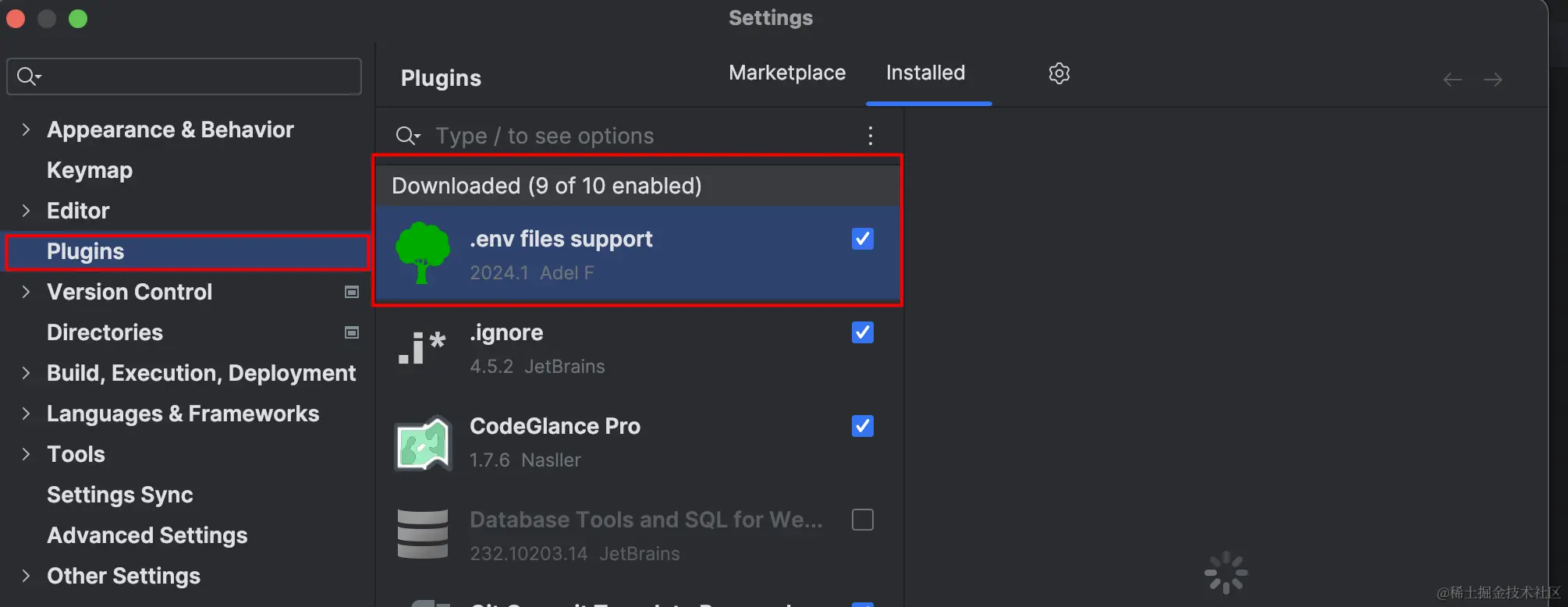Switch to the Installed tab

coord(926,73)
